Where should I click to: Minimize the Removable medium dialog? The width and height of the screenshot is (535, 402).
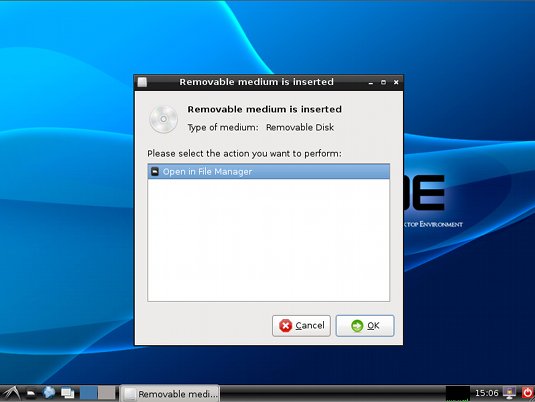click(x=371, y=82)
